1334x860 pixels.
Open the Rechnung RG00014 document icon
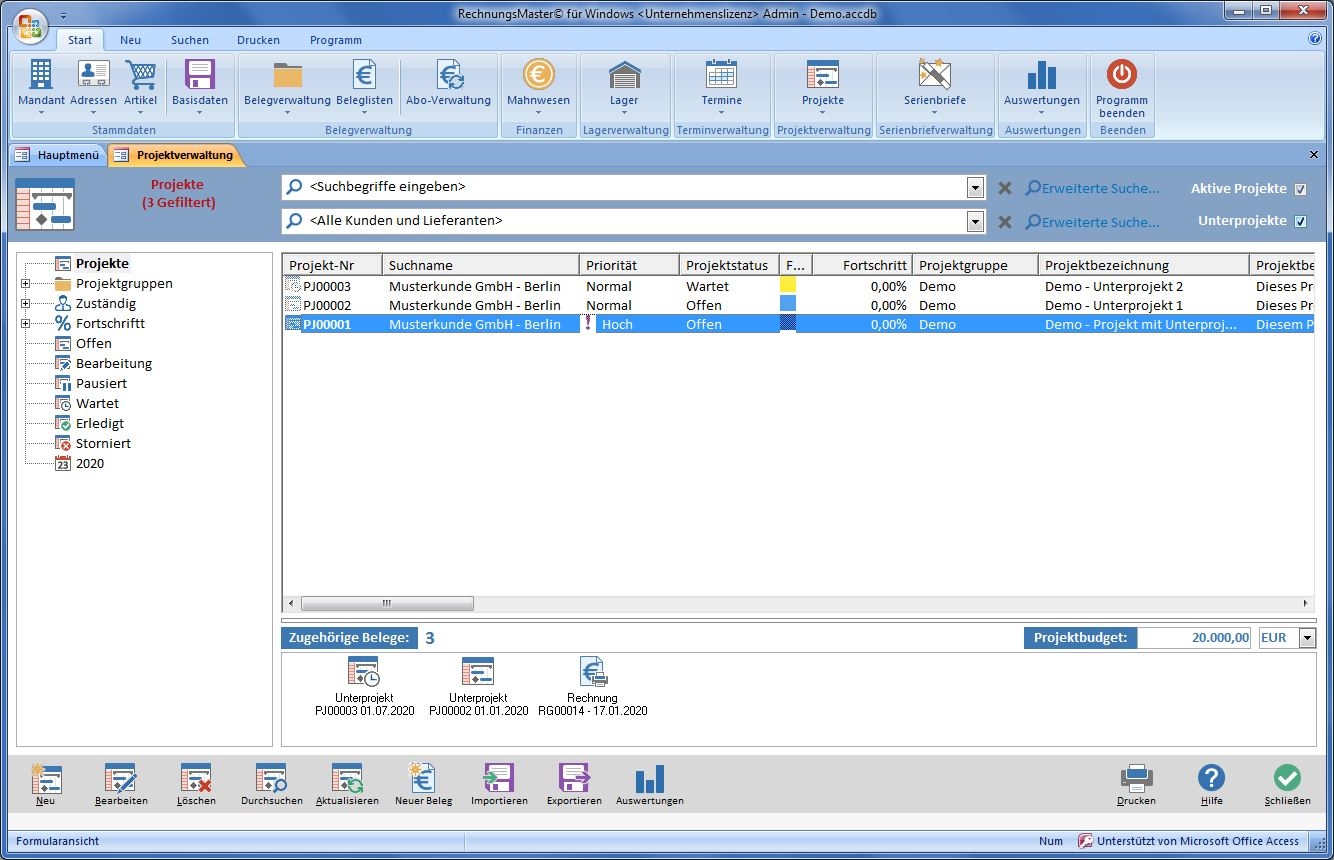click(x=593, y=673)
